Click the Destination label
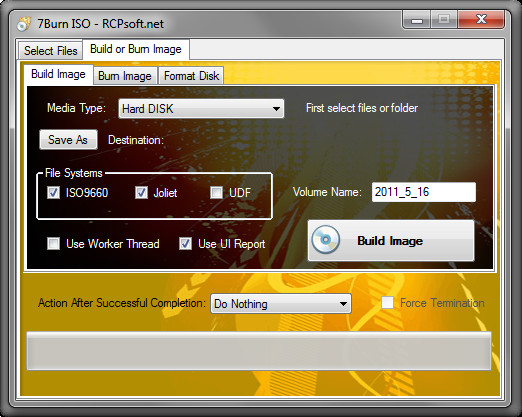Viewport: 522px width, 417px height. coord(136,140)
